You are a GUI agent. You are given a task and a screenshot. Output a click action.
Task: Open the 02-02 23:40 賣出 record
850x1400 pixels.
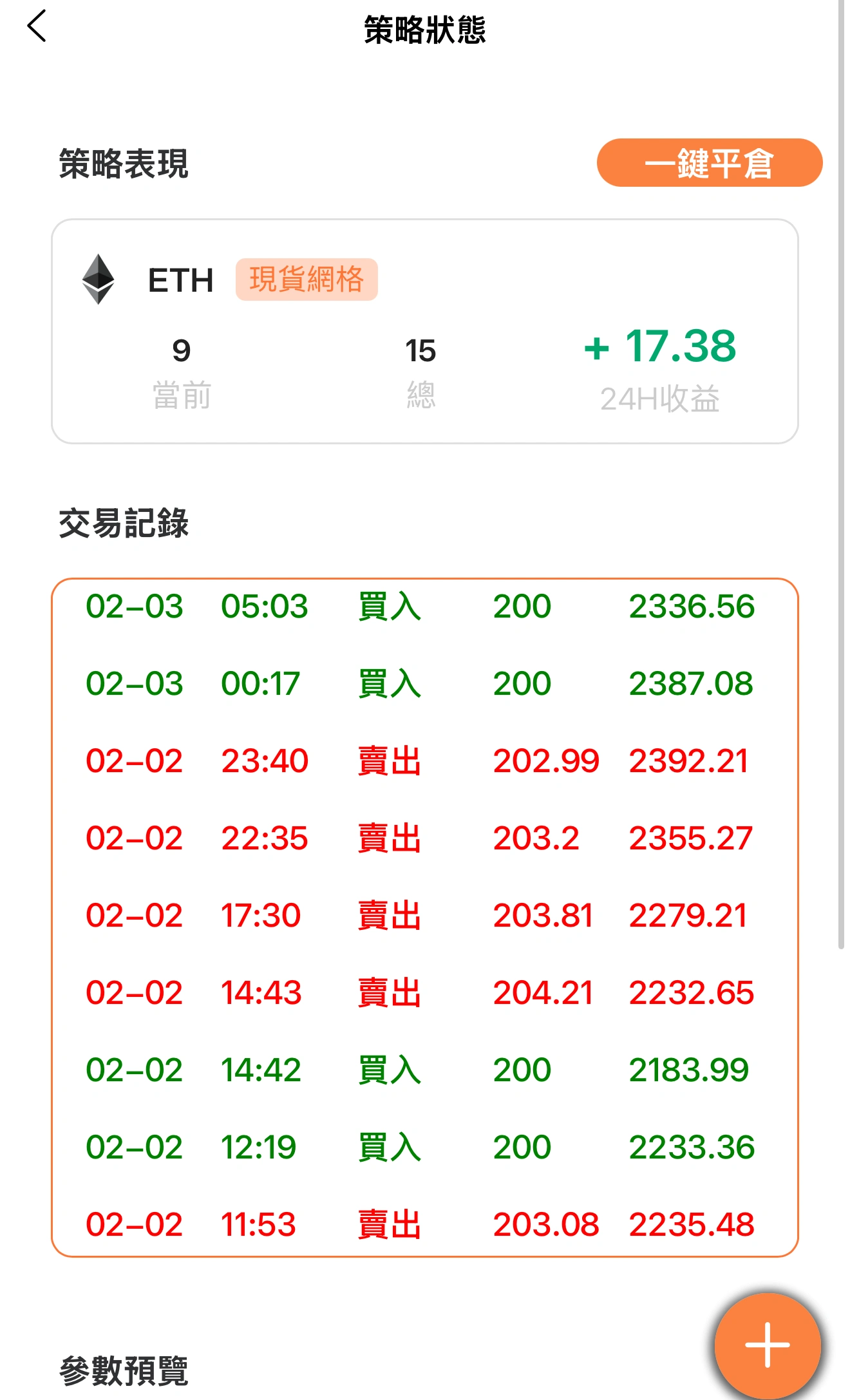pos(420,761)
